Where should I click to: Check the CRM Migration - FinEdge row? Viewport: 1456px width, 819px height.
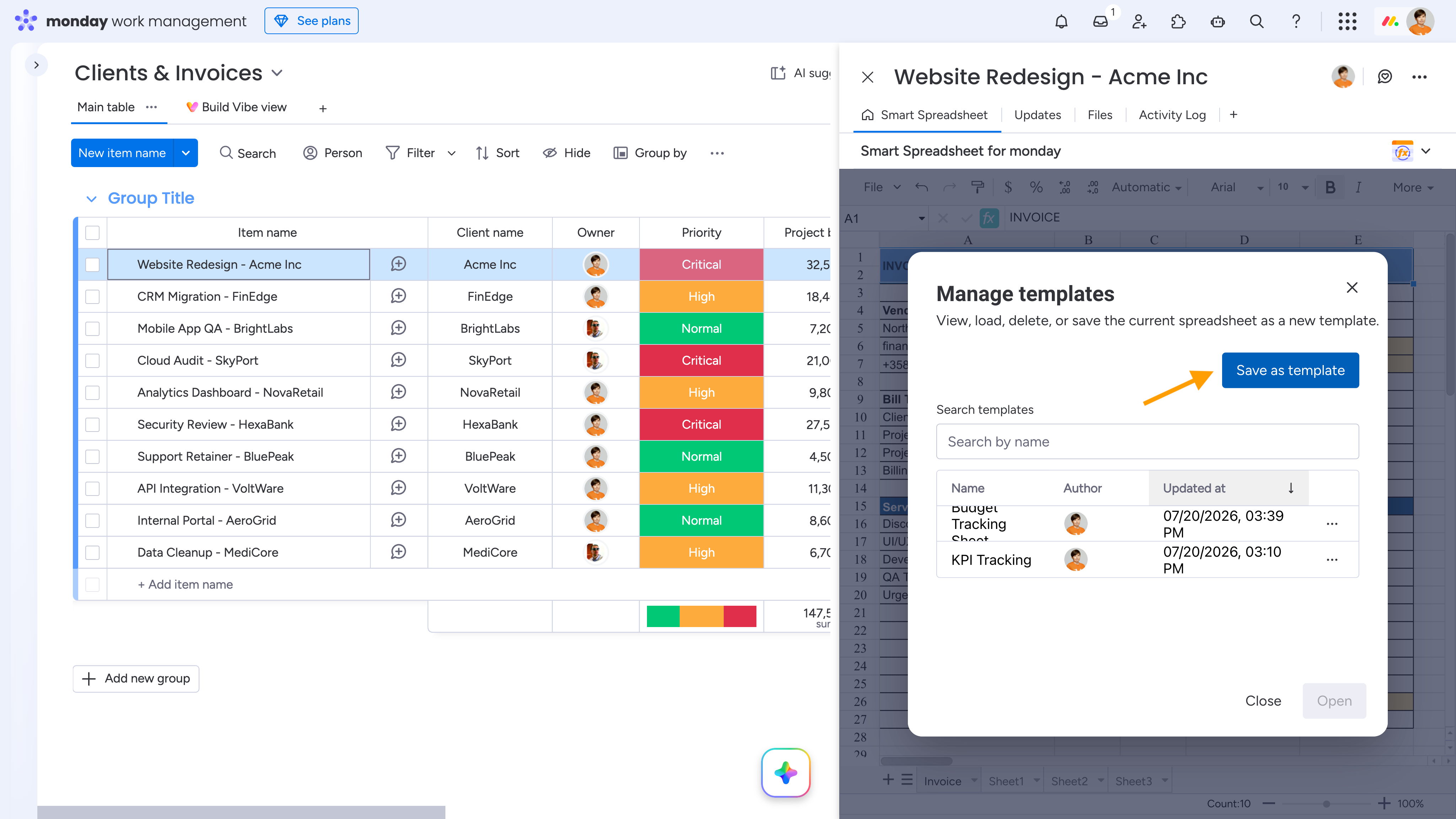point(92,297)
